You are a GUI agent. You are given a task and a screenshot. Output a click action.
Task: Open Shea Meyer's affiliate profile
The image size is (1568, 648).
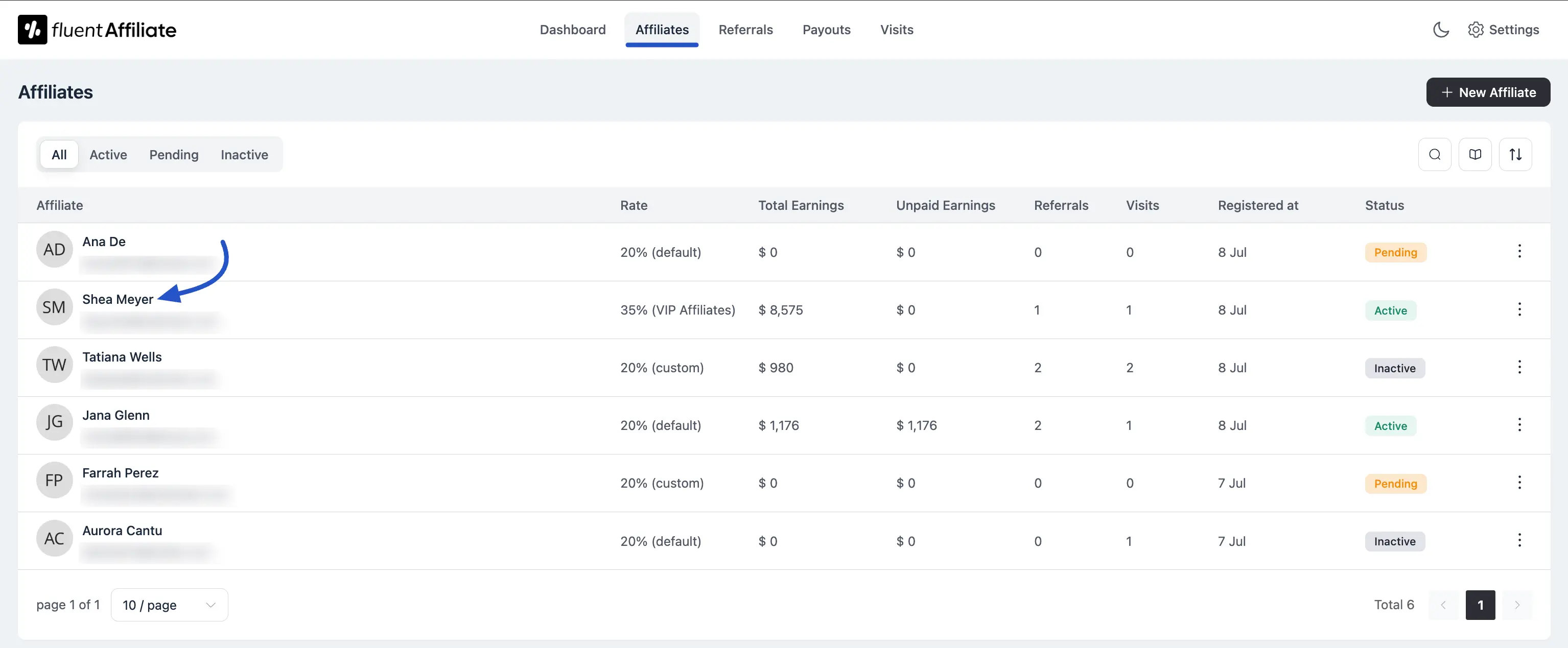118,299
